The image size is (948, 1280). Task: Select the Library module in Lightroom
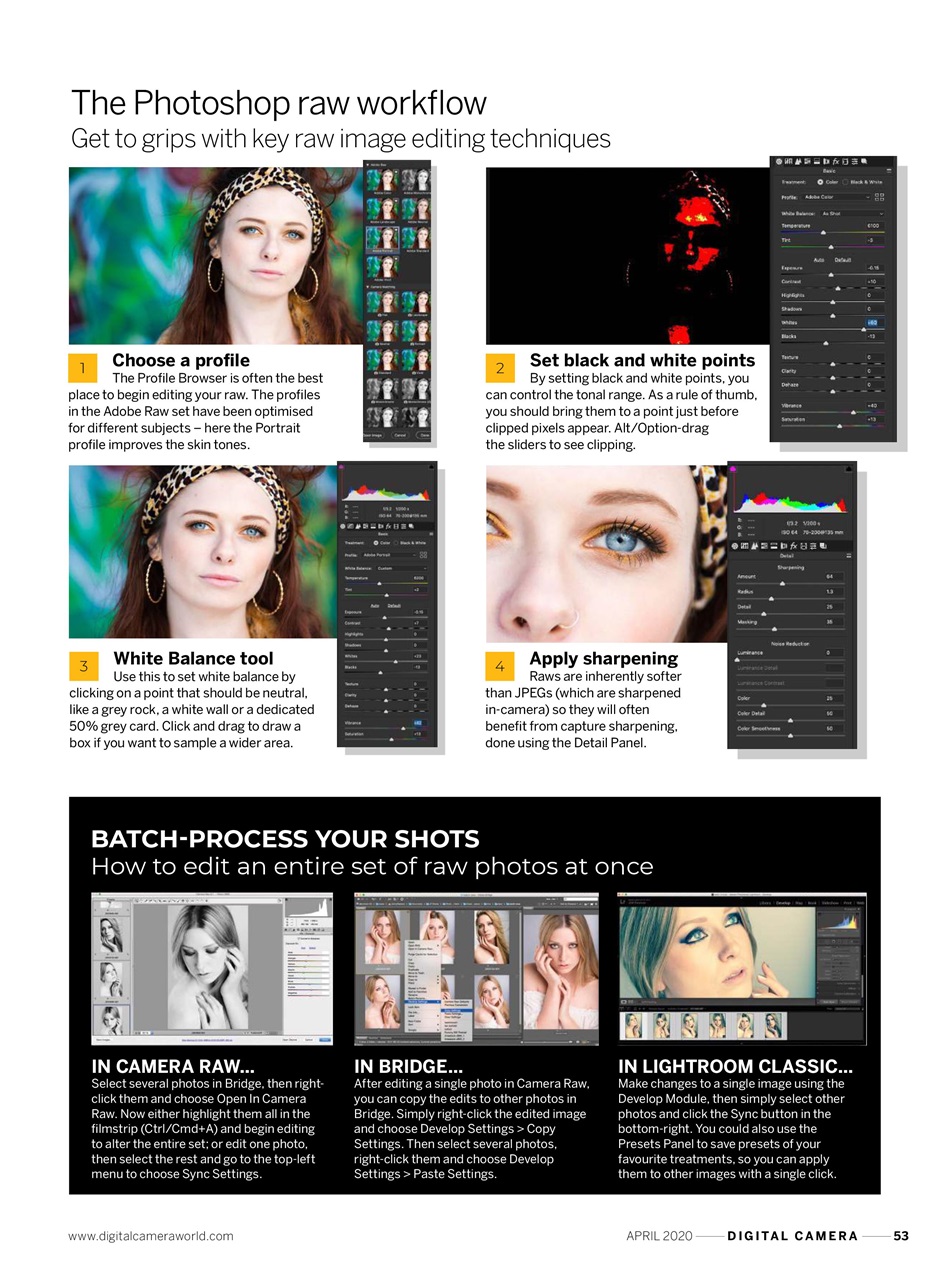pyautogui.click(x=765, y=902)
